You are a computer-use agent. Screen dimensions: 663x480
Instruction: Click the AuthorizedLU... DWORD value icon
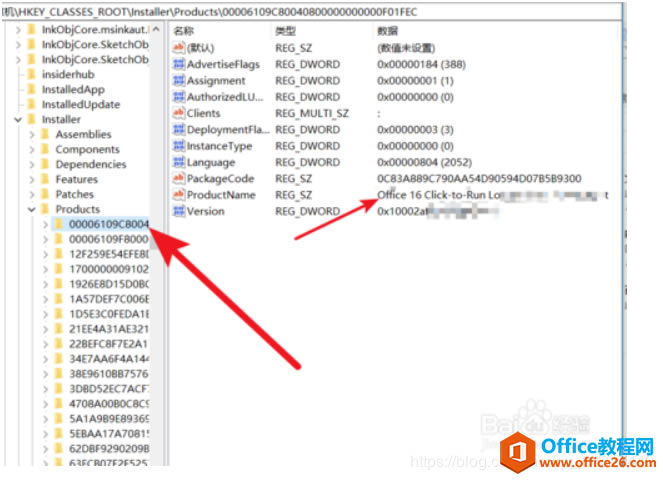coord(179,97)
